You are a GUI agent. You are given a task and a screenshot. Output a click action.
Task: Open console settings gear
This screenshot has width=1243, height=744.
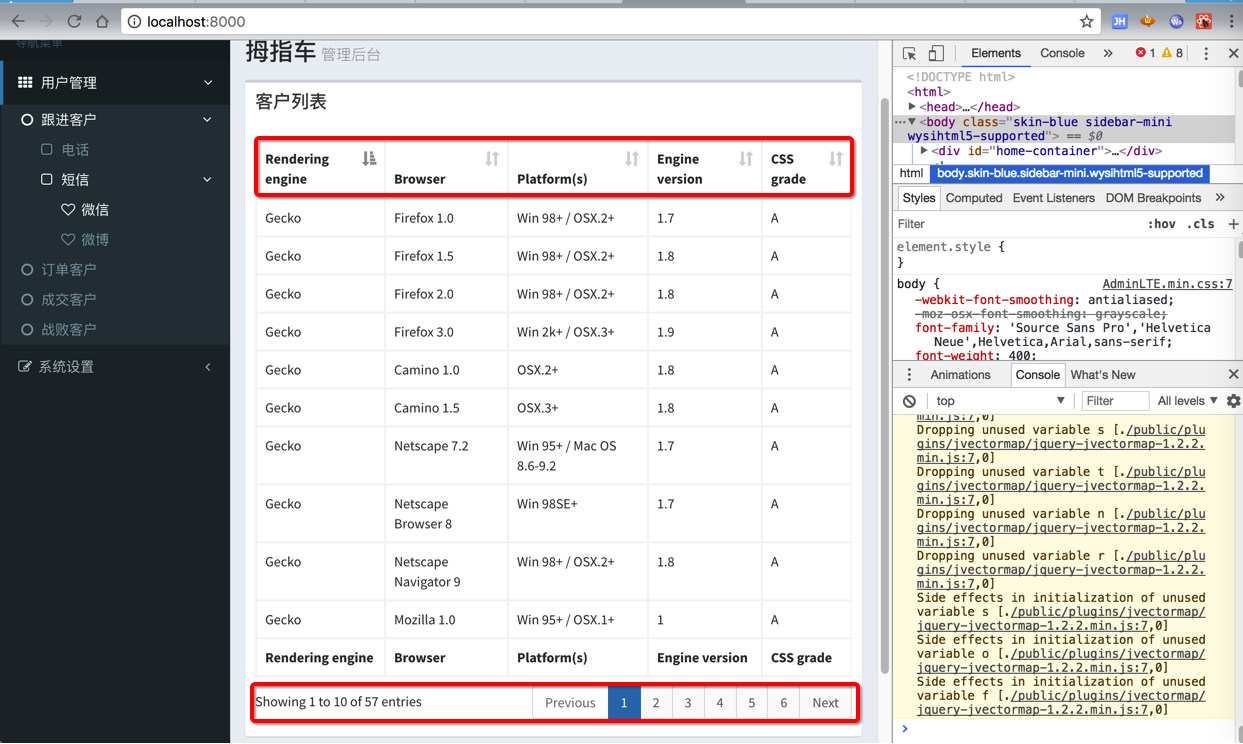pos(1233,401)
